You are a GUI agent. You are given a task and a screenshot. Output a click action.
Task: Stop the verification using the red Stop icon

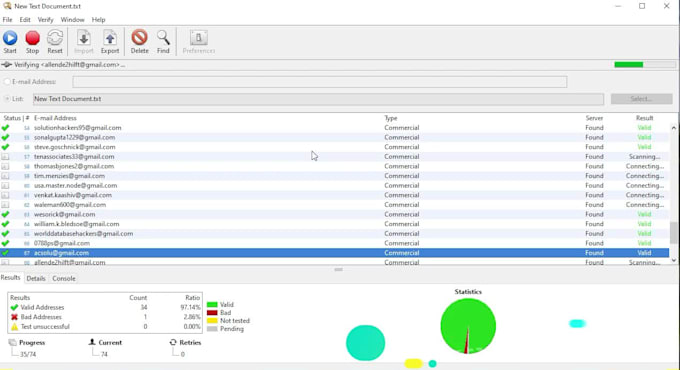click(x=33, y=38)
